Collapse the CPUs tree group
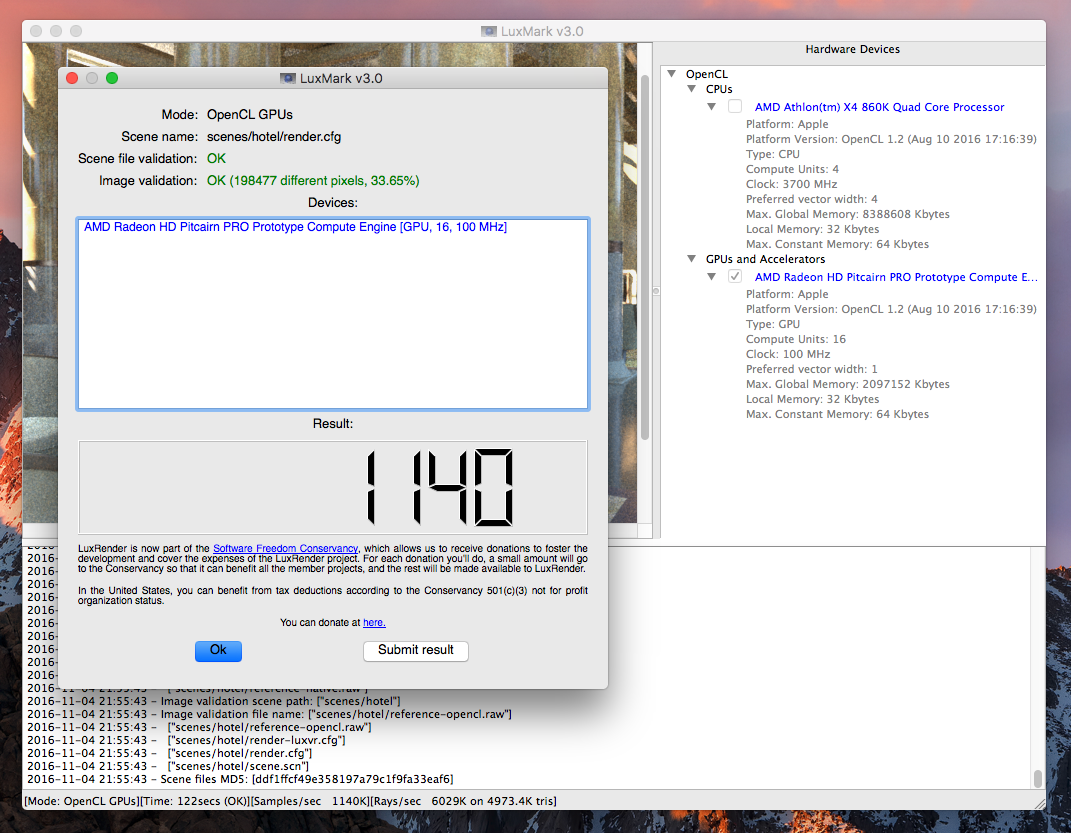 (x=692, y=89)
